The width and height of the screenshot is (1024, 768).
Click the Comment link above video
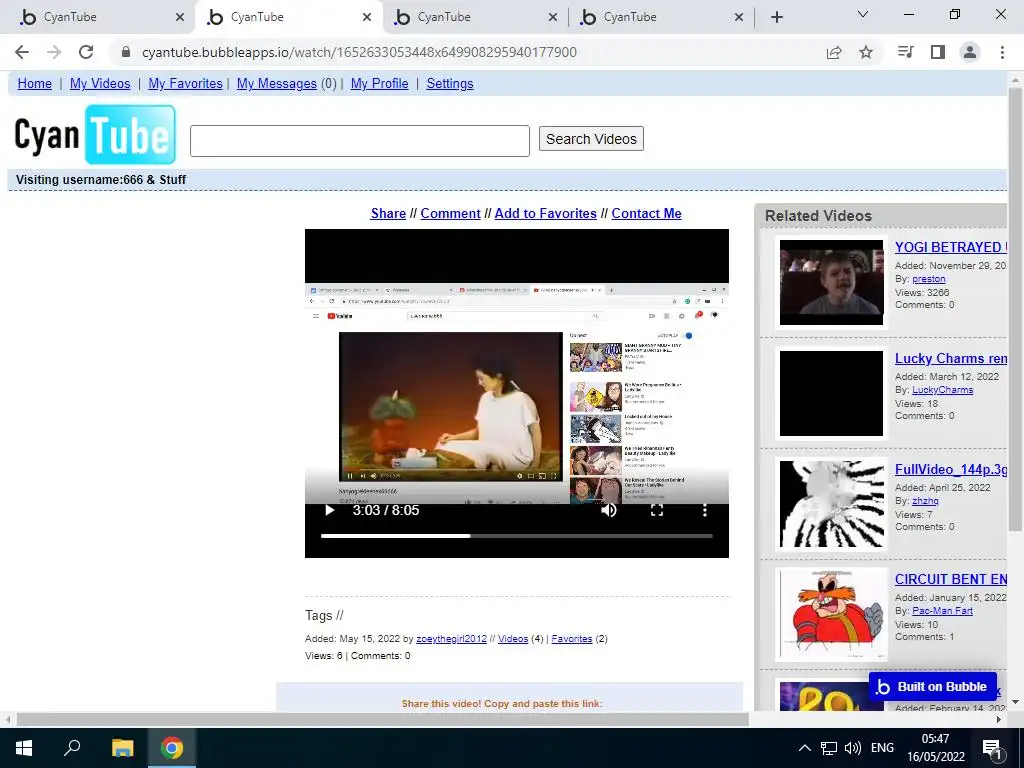pos(451,214)
